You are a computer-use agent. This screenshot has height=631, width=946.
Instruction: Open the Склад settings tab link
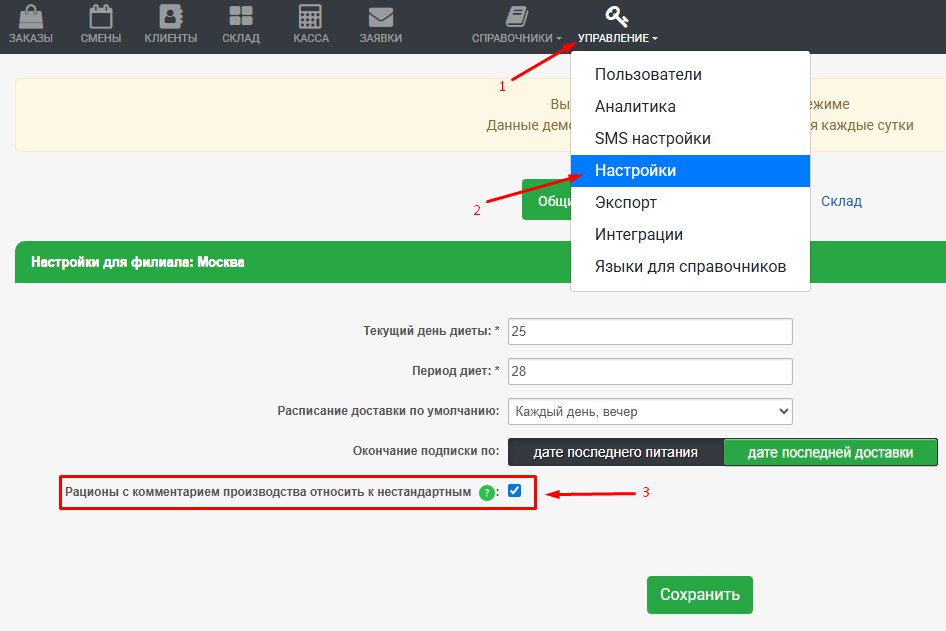pyautogui.click(x=841, y=201)
